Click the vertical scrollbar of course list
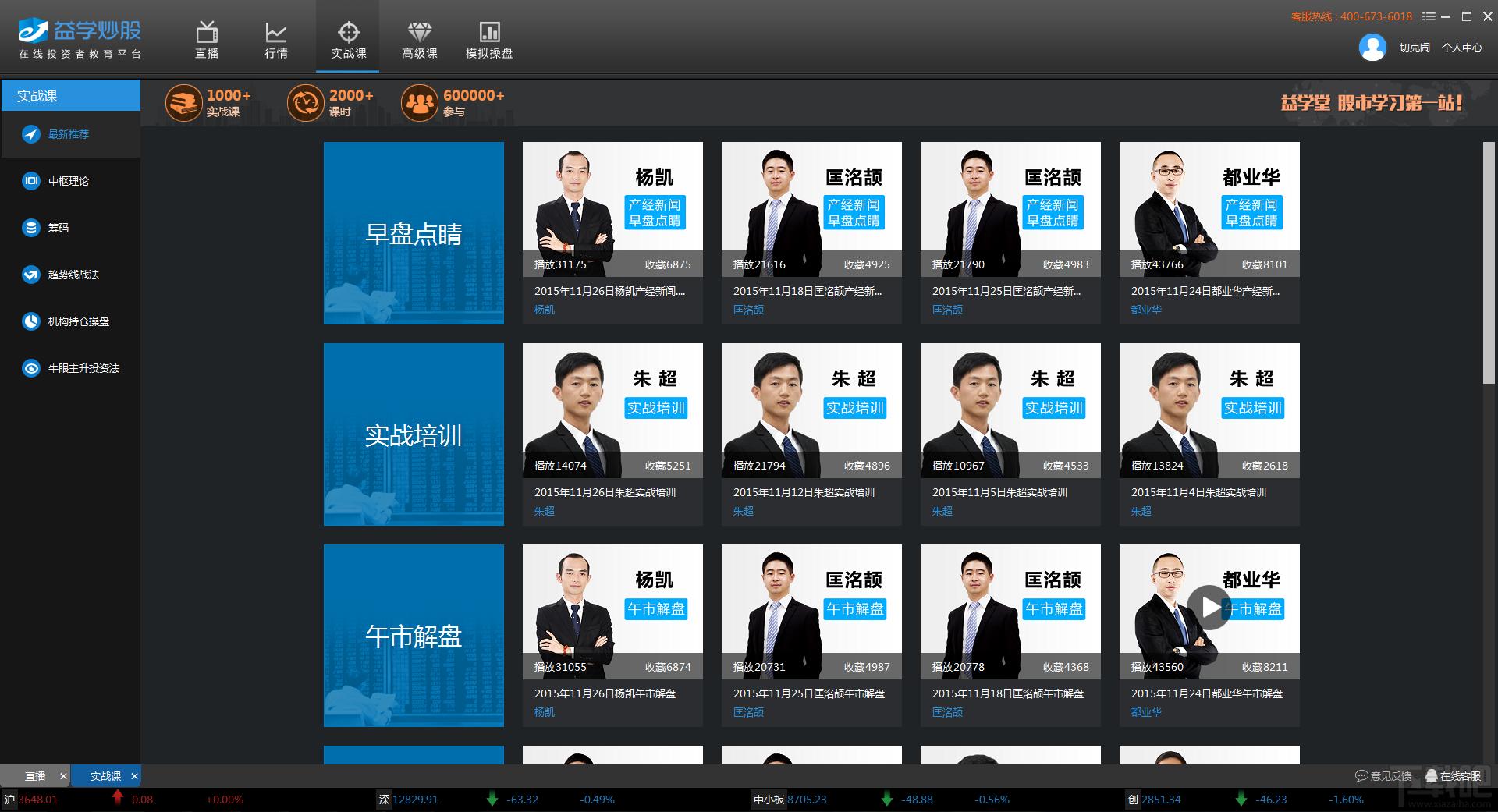Image resolution: width=1498 pixels, height=812 pixels. (x=1489, y=261)
